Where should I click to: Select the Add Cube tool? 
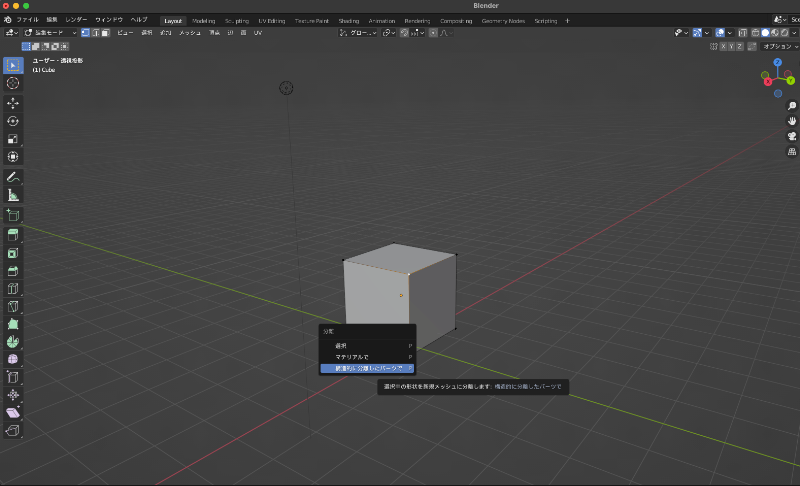coord(13,215)
